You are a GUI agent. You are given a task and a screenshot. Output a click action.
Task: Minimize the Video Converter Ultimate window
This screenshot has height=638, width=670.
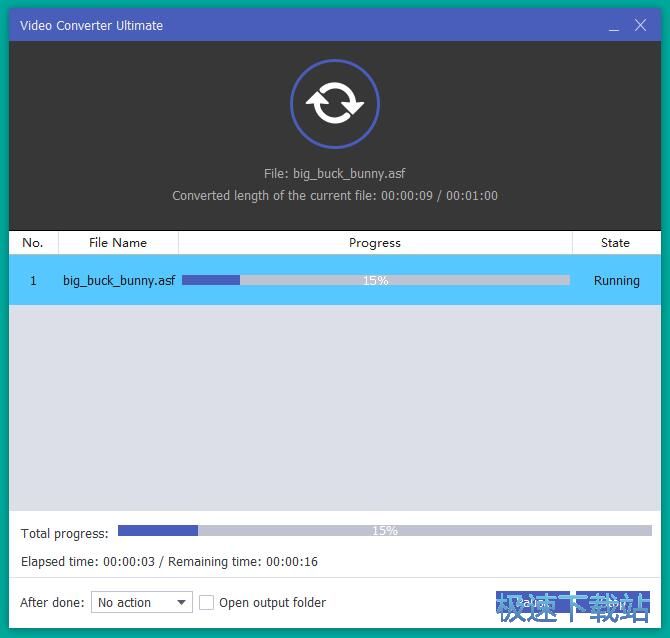pyautogui.click(x=614, y=26)
